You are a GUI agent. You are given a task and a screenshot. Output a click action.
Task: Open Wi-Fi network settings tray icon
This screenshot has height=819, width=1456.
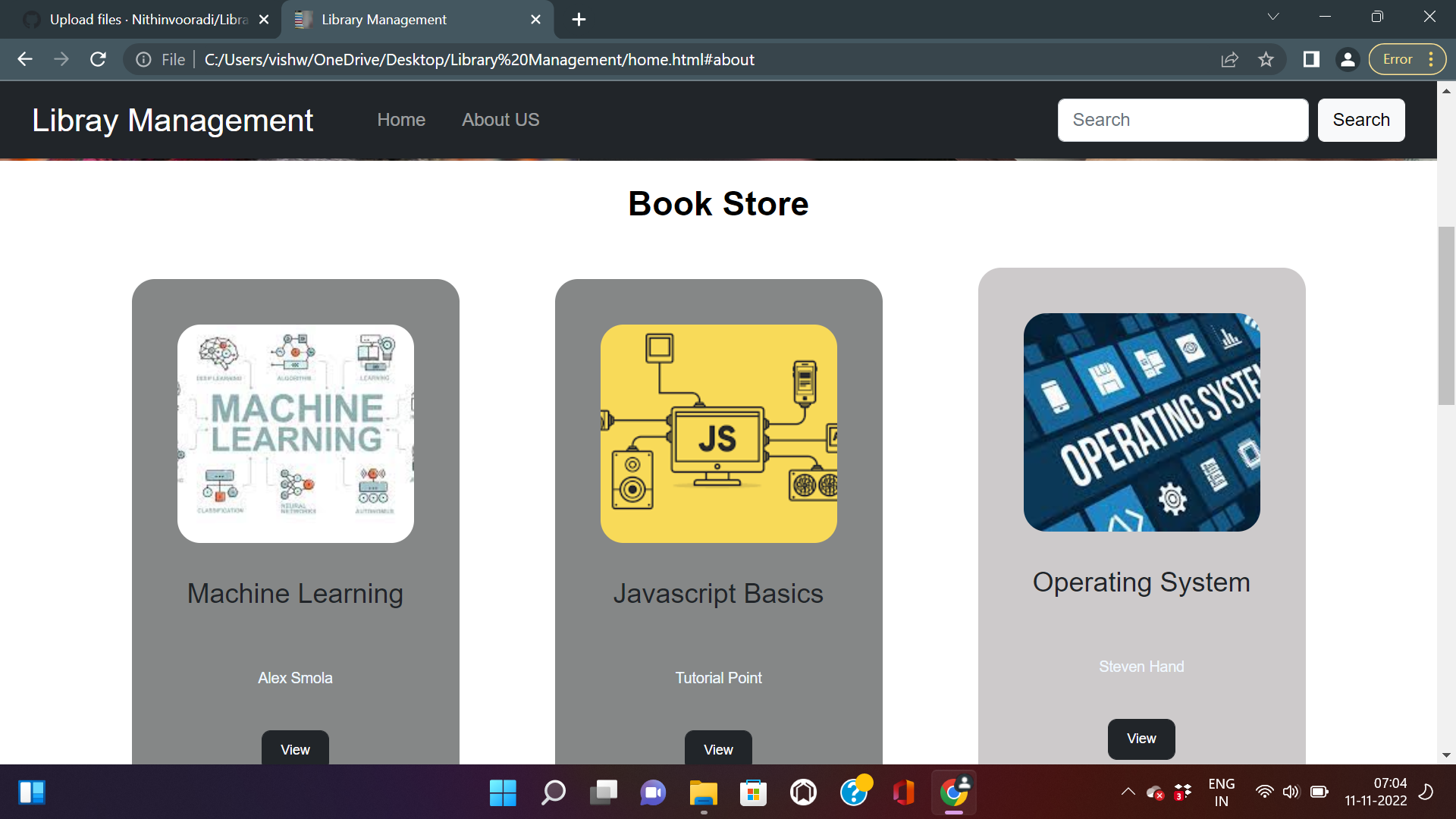1264,792
